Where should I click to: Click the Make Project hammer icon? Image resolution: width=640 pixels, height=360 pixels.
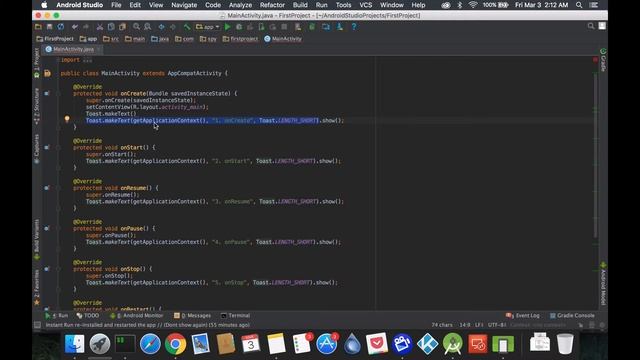coord(187,27)
